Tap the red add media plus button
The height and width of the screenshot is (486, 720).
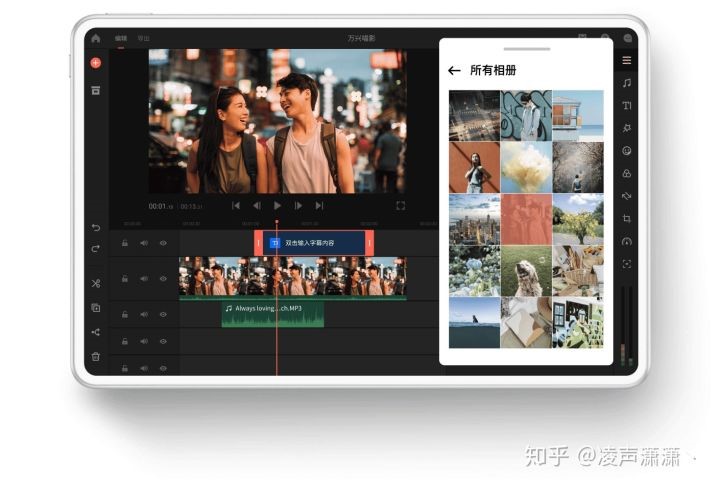coord(96,63)
